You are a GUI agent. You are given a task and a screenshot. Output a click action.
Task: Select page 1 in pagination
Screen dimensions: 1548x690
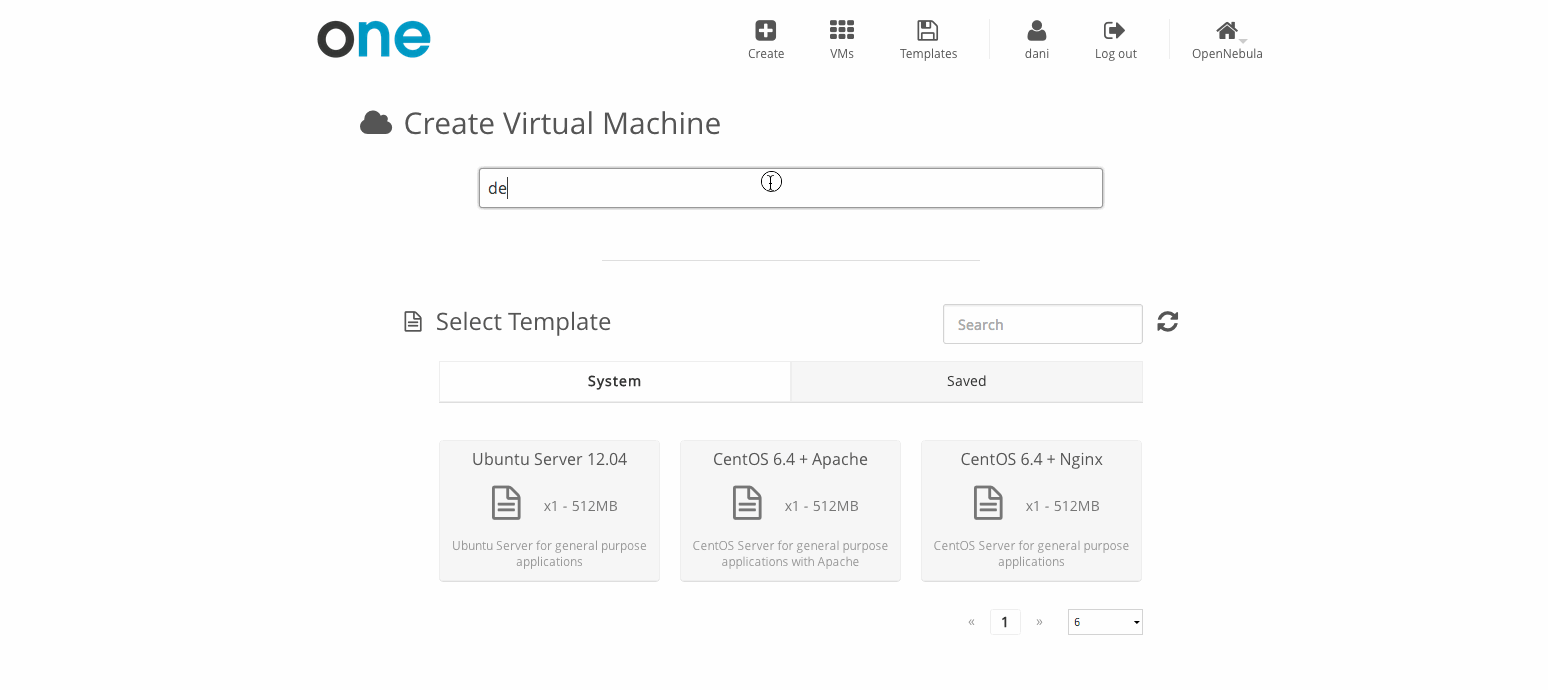click(x=1005, y=622)
